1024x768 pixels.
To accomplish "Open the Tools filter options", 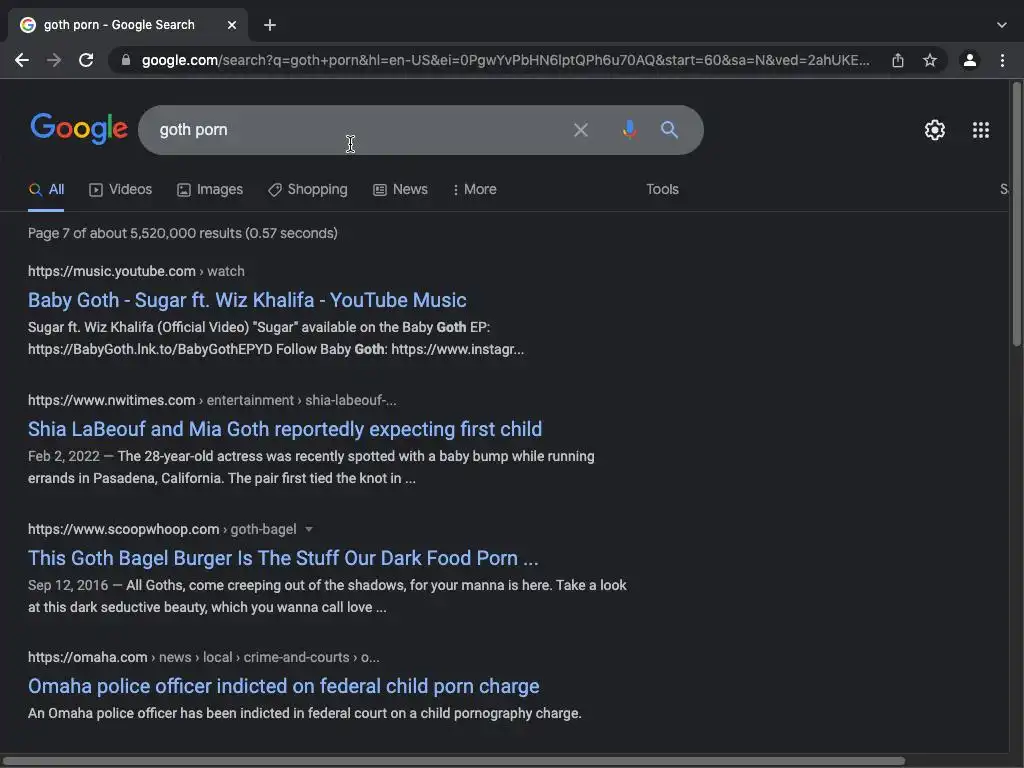I will point(662,189).
